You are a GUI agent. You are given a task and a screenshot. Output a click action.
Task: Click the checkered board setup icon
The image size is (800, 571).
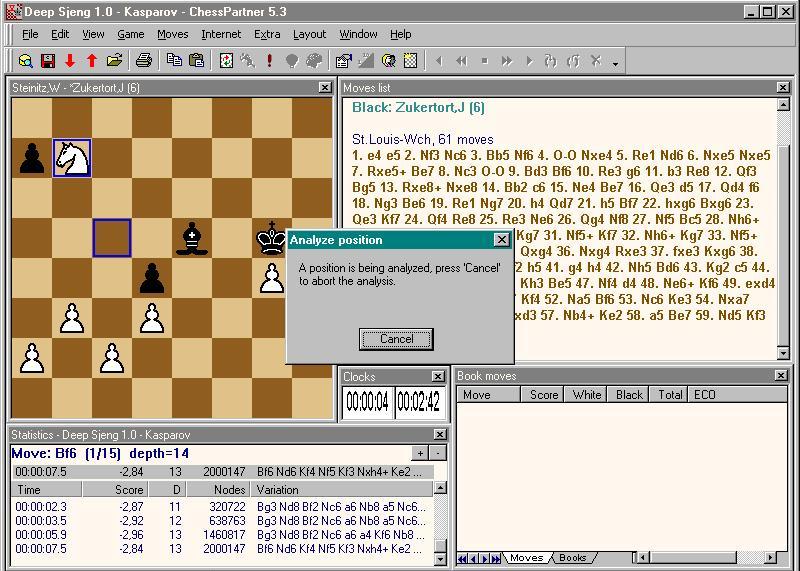pos(410,61)
